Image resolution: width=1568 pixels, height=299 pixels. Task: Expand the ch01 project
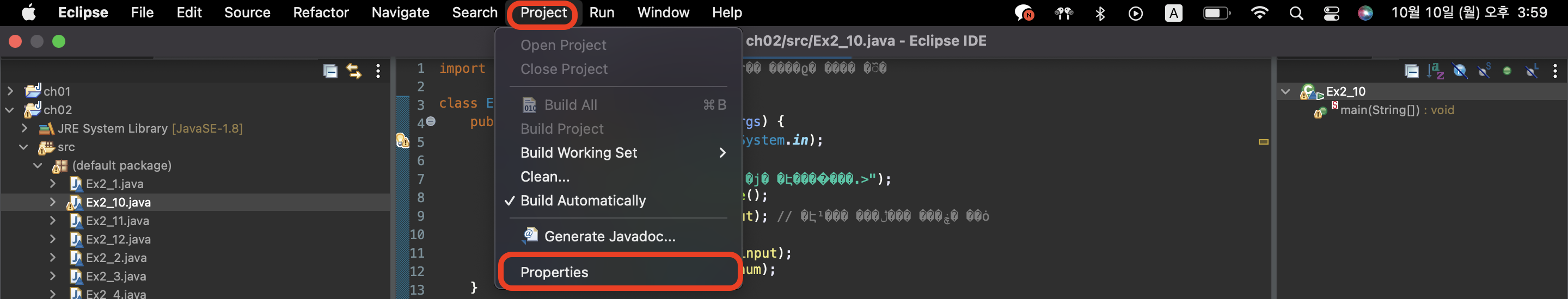[10, 91]
